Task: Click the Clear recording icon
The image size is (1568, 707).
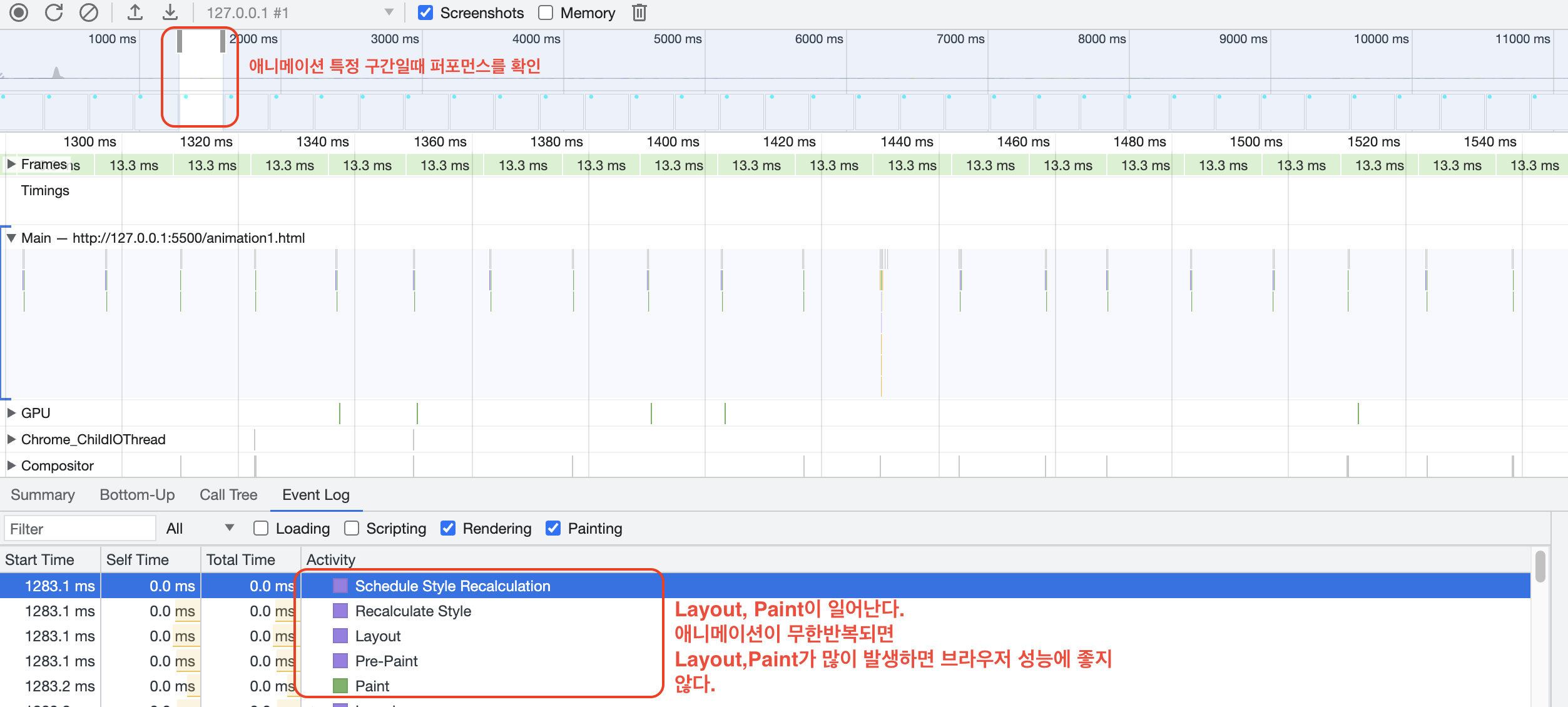Action: 89,13
